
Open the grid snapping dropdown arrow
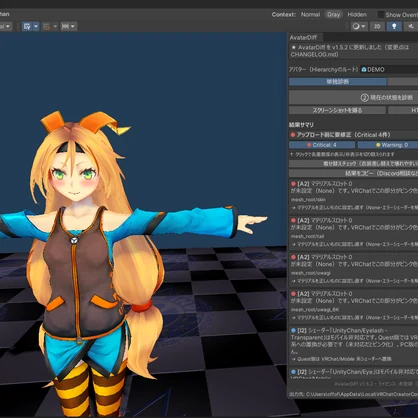36,26
